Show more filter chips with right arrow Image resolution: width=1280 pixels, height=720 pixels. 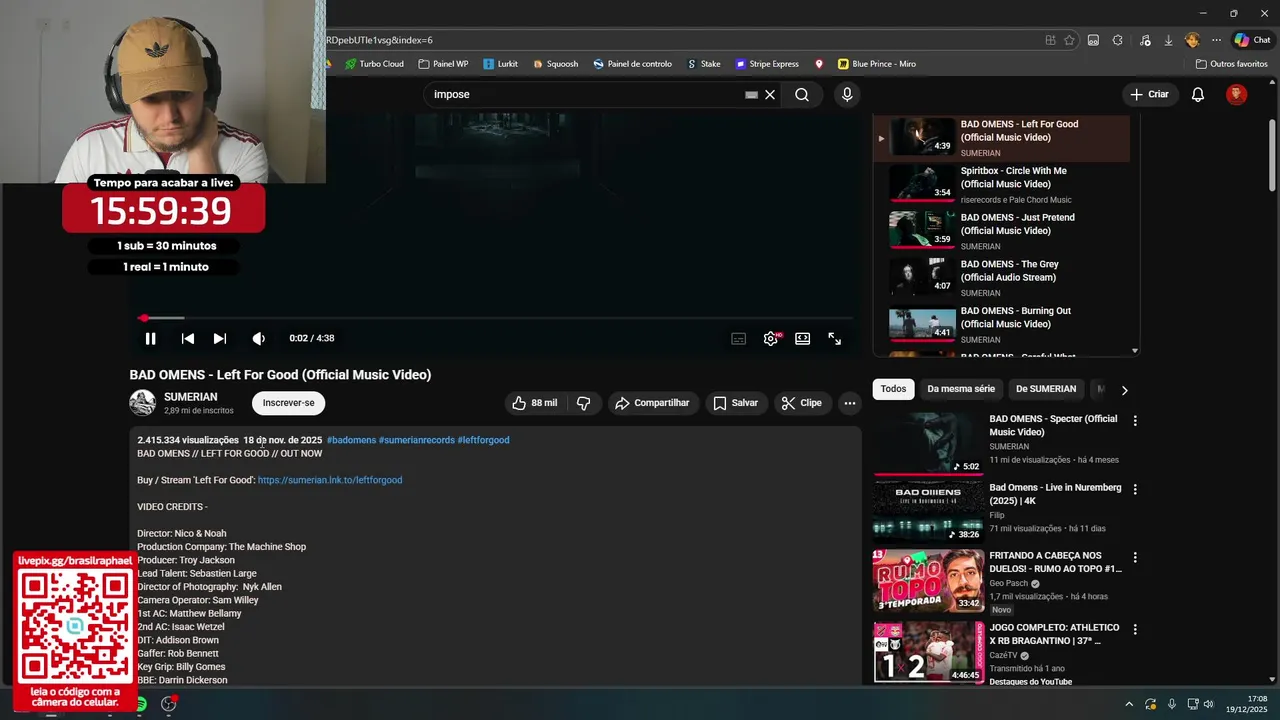pos(1124,390)
